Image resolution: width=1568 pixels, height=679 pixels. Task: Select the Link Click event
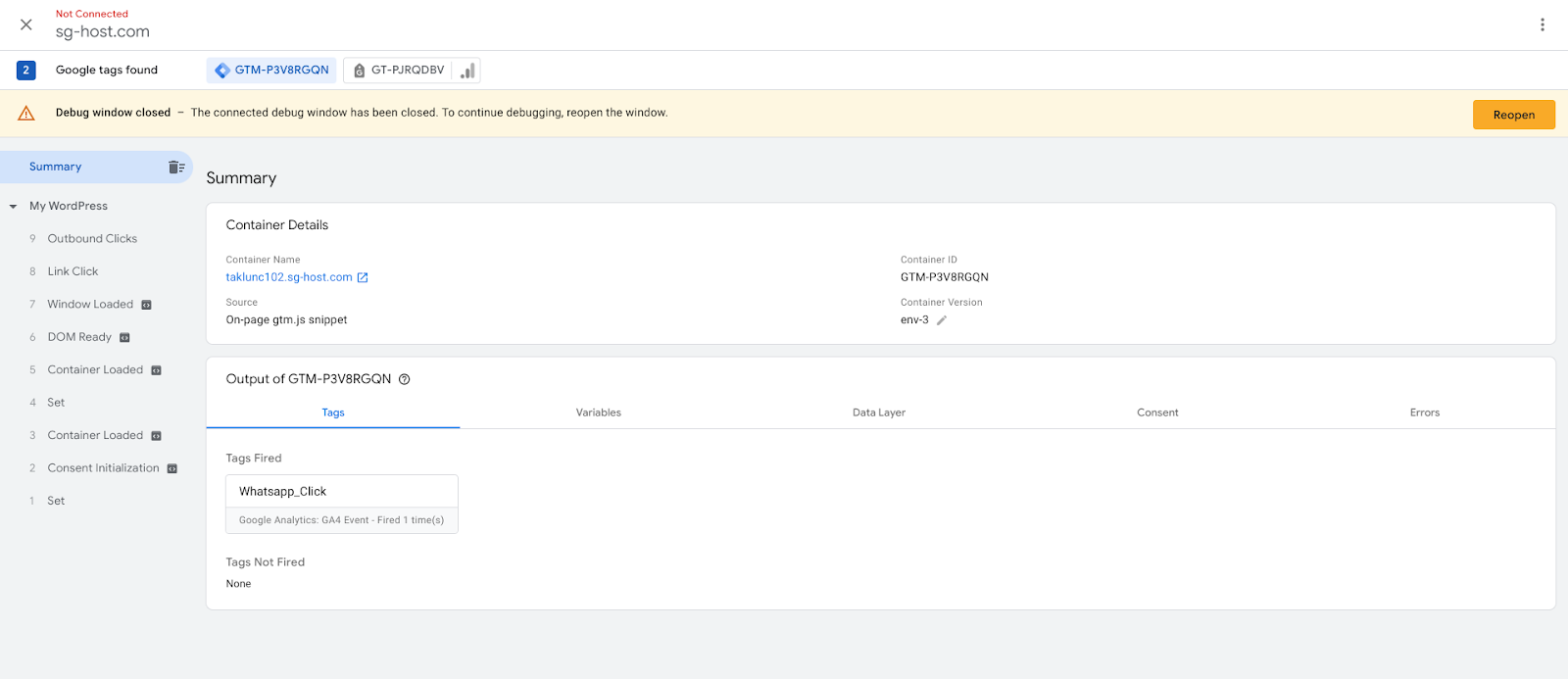[x=73, y=271]
